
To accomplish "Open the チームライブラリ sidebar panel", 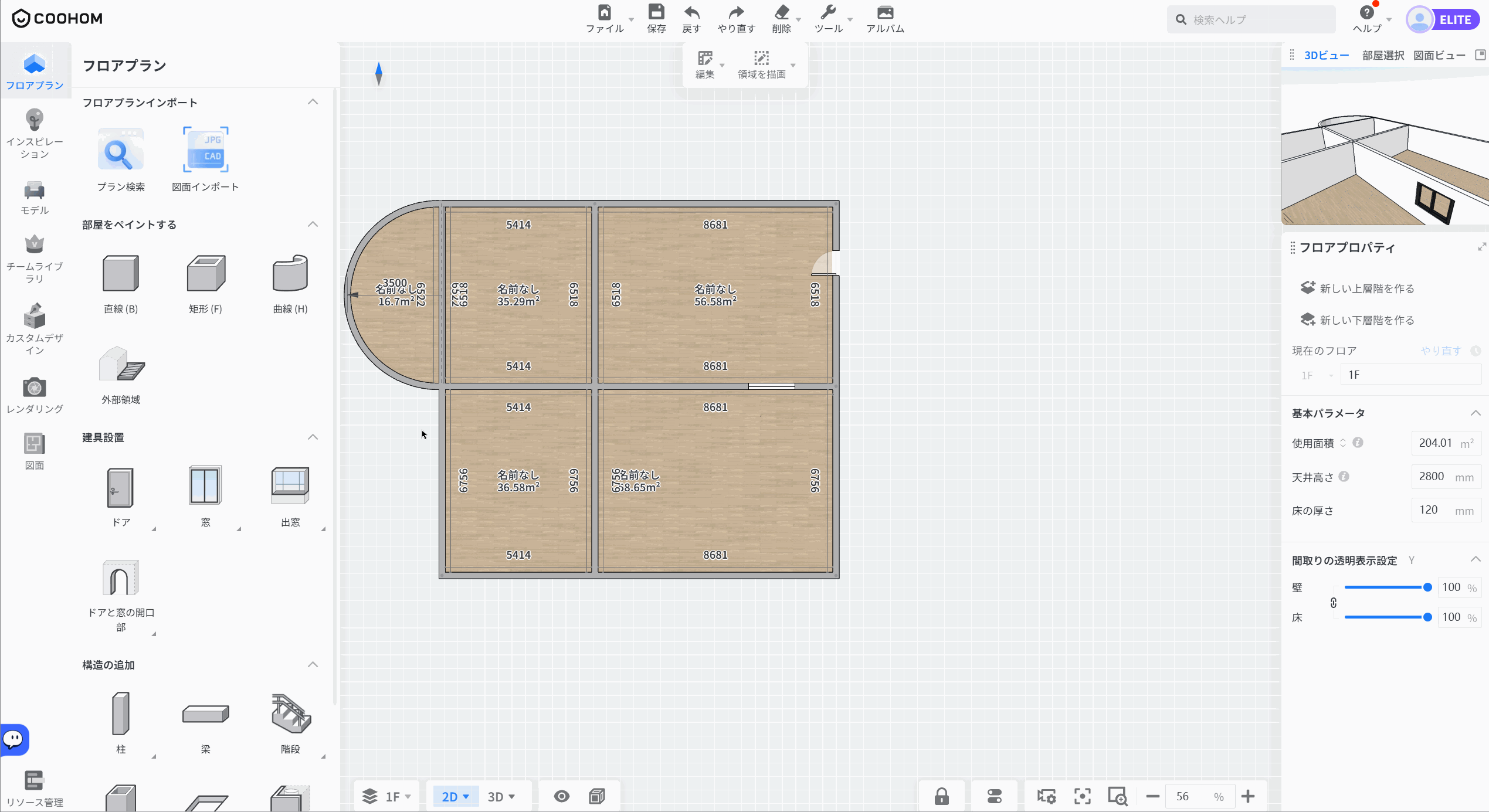I will [35, 259].
